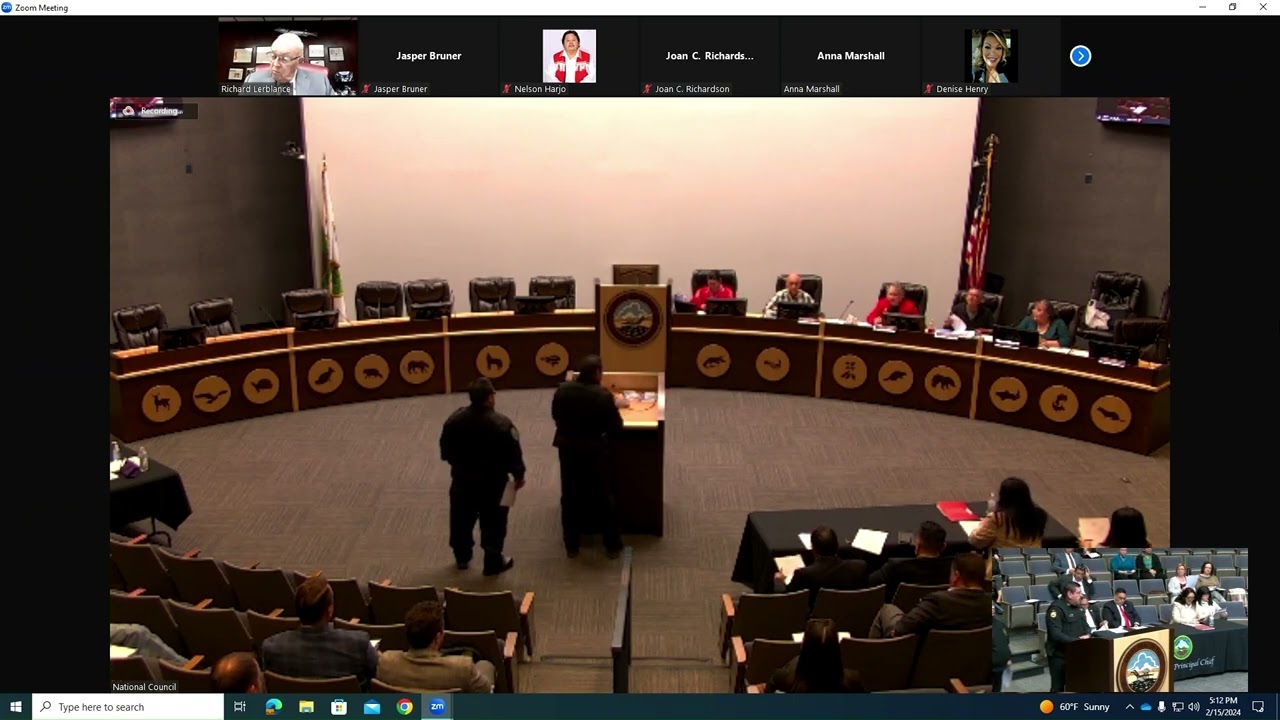The image size is (1280, 720).
Task: Open the clock and calendar flyout
Action: tap(1223, 707)
